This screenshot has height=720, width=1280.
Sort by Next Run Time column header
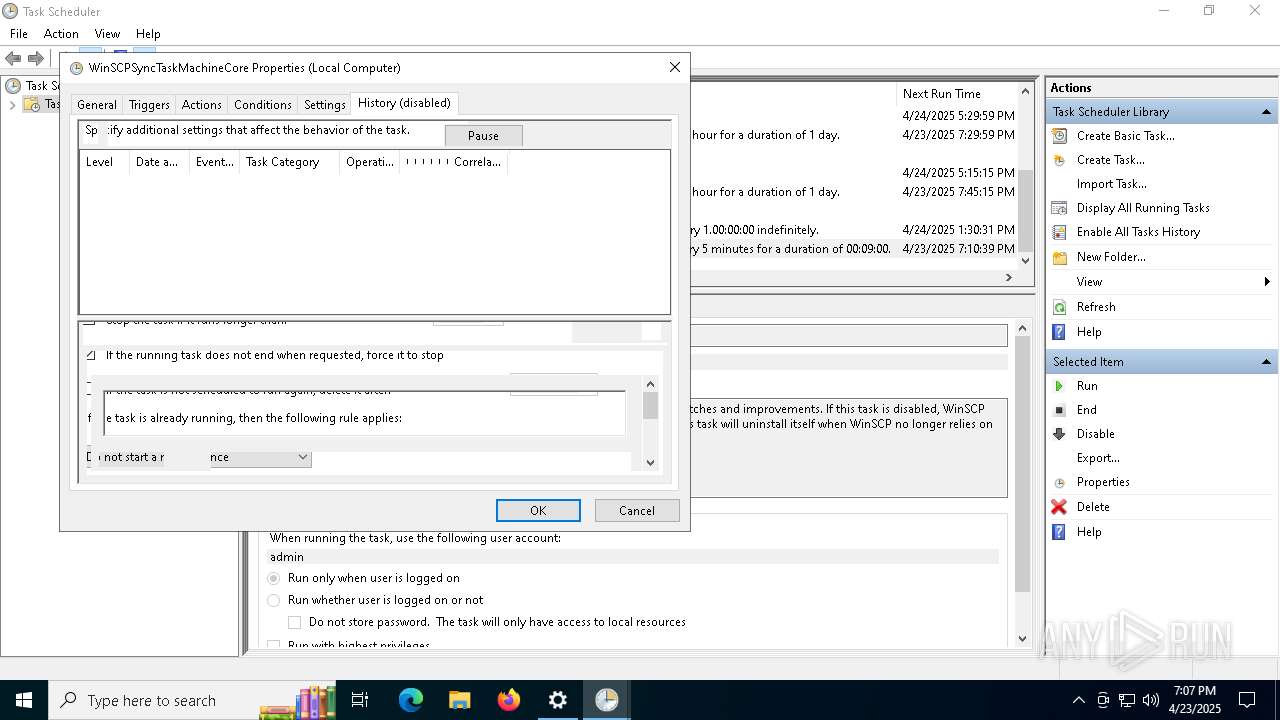pyautogui.click(x=942, y=94)
